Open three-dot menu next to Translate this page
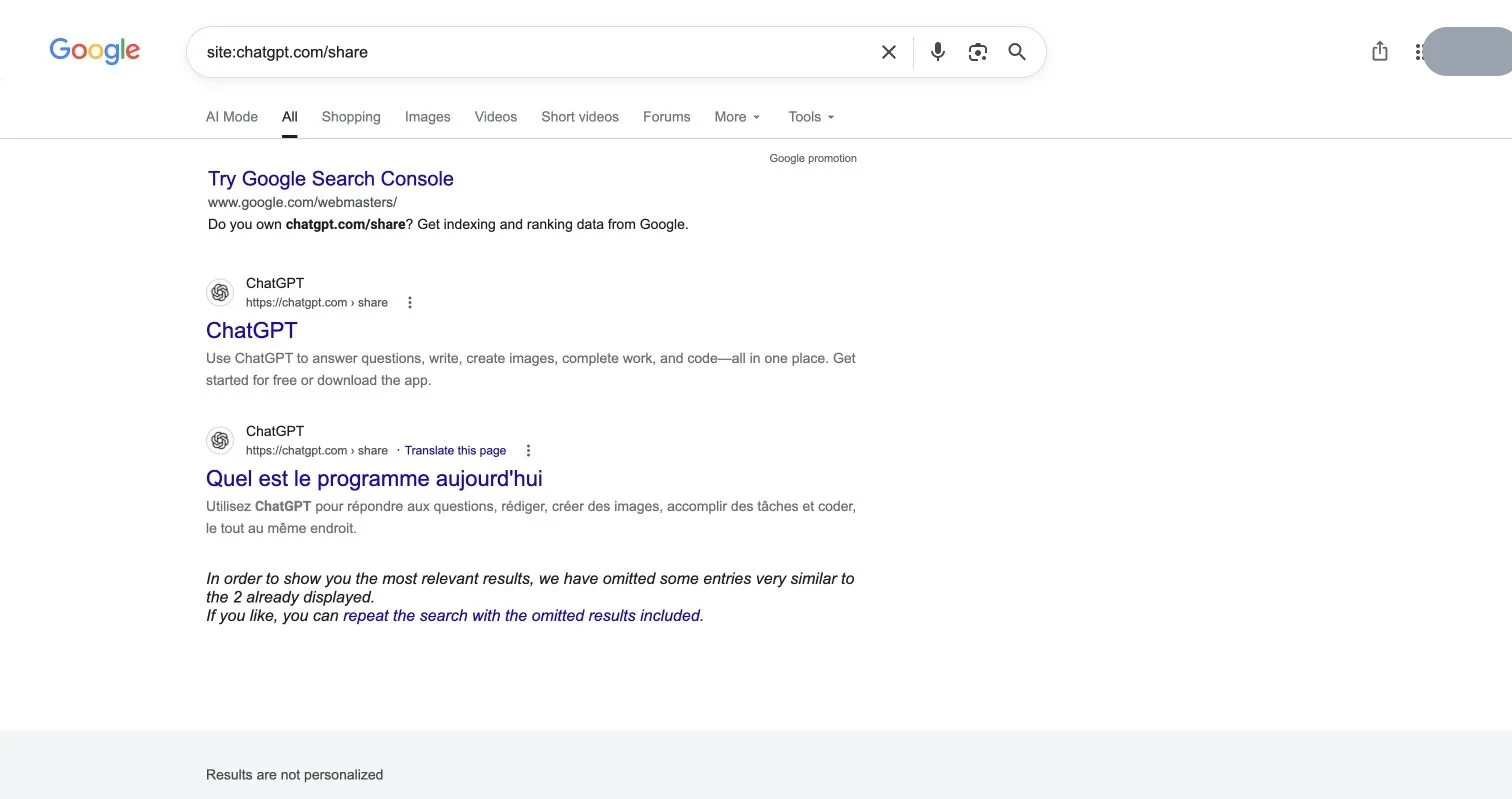1512x799 pixels. click(x=528, y=451)
